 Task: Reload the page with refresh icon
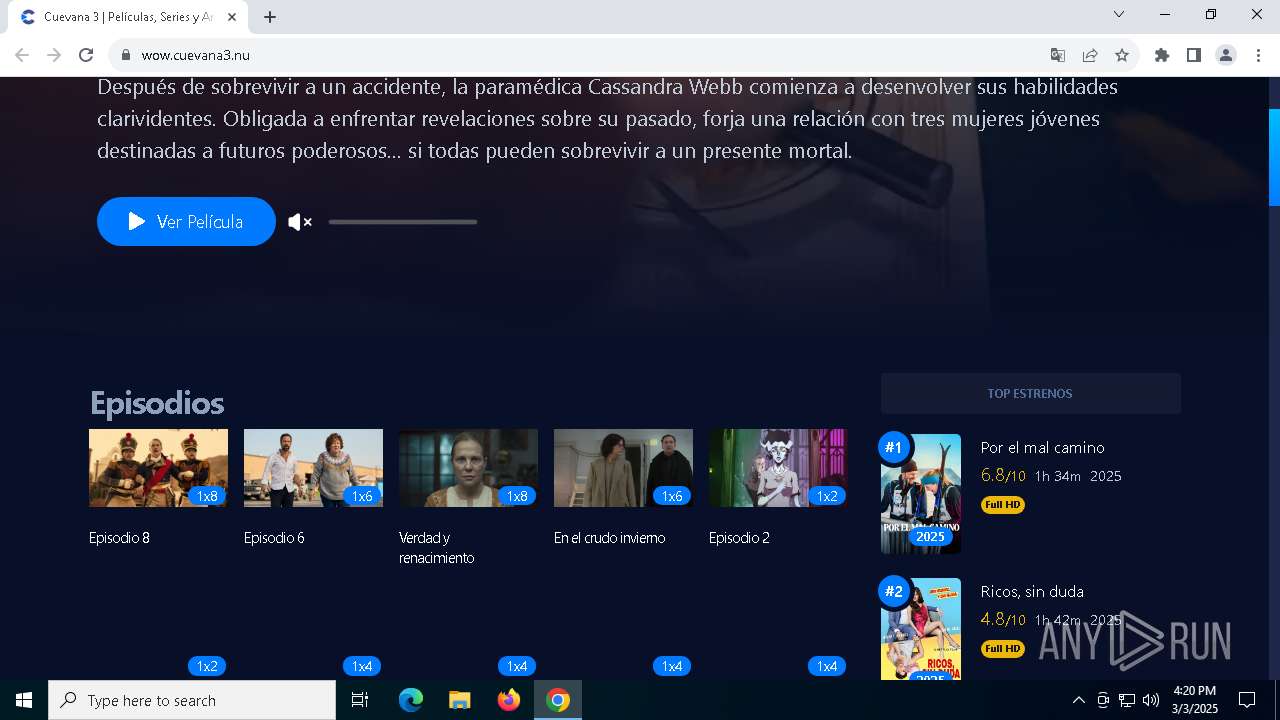point(86,55)
